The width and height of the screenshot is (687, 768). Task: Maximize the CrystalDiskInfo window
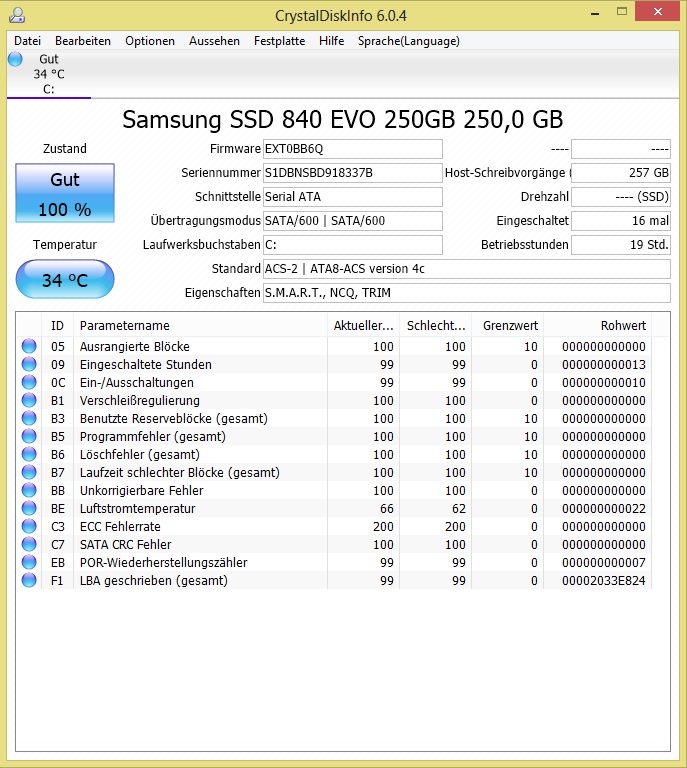tap(622, 12)
